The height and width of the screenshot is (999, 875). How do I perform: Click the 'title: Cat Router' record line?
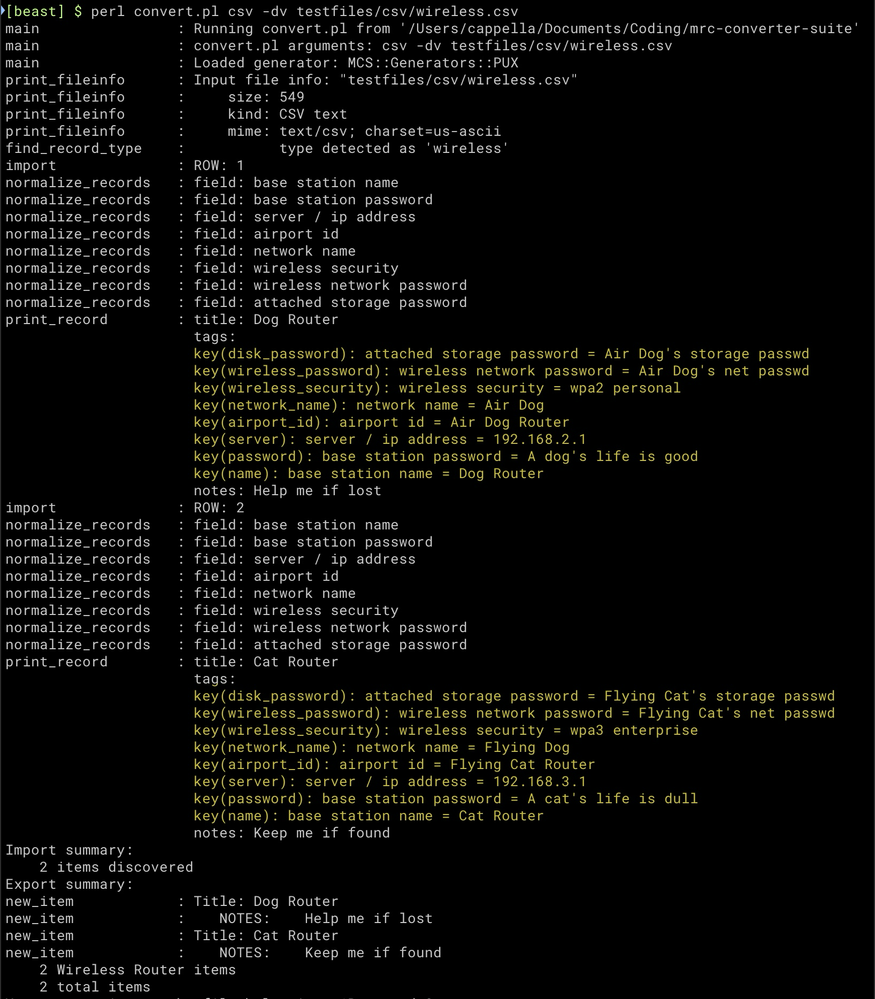[x=266, y=662]
